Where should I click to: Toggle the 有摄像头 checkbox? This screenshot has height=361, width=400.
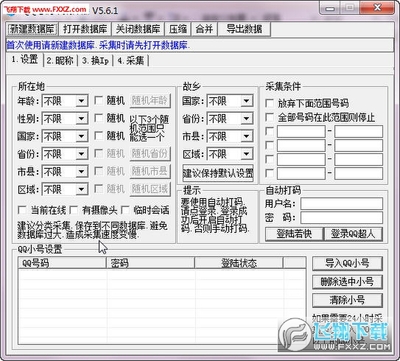coord(74,210)
